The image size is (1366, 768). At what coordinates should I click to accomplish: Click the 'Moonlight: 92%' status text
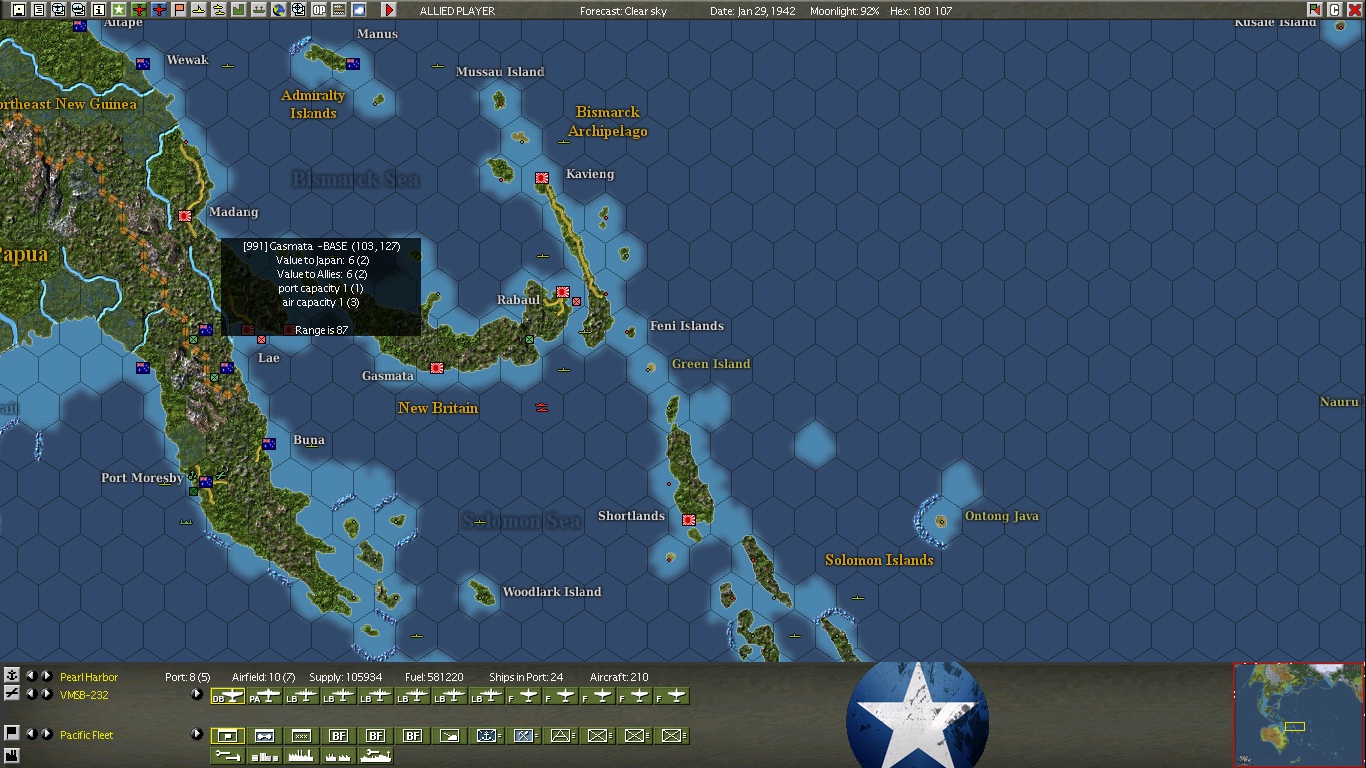pos(843,11)
